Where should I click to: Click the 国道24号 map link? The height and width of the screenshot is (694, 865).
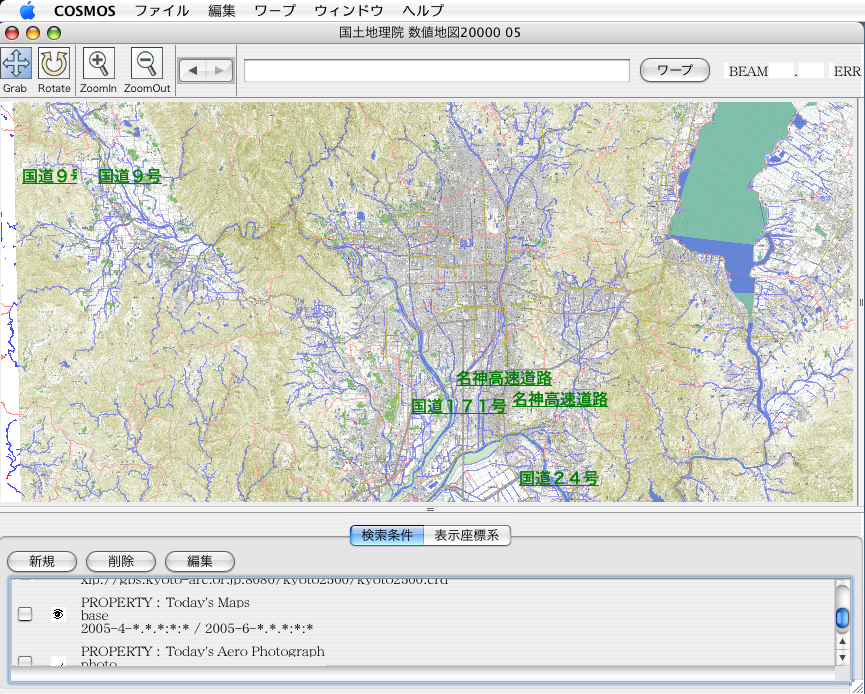559,478
